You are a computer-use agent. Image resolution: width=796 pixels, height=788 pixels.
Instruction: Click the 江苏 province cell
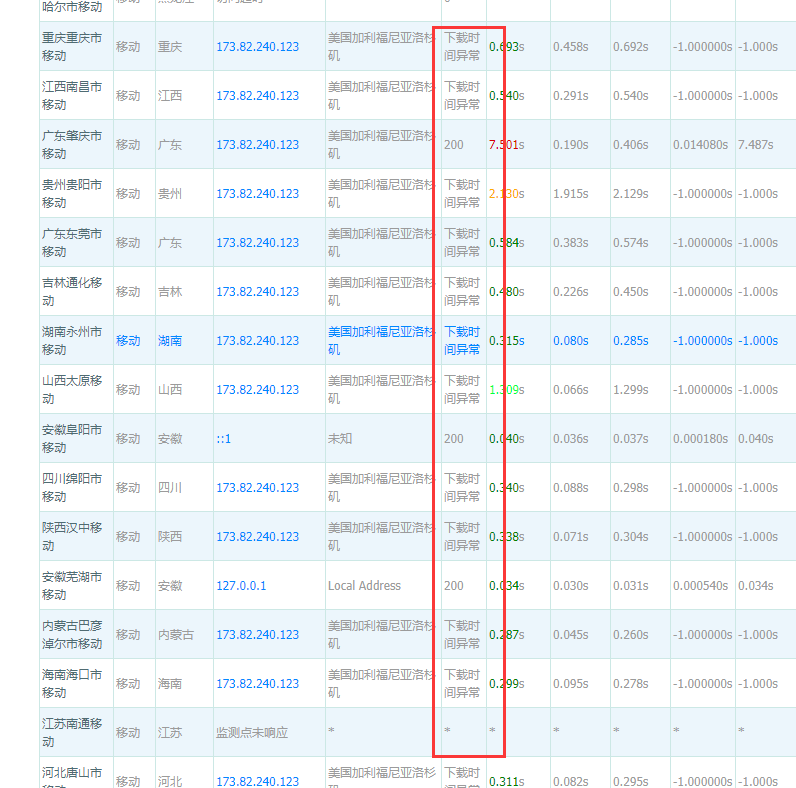pyautogui.click(x=170, y=733)
